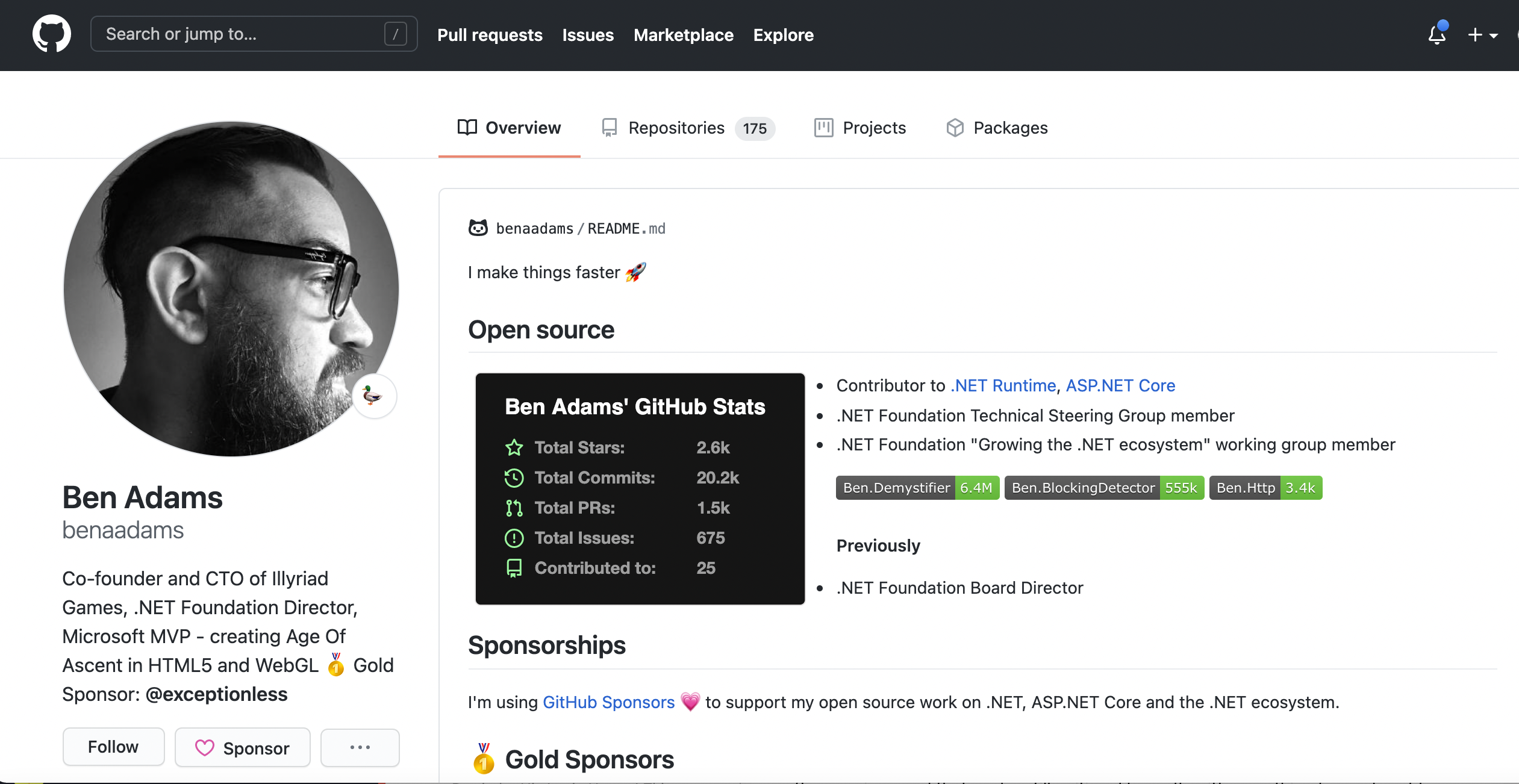Click the Repositories book icon
Image resolution: width=1519 pixels, height=784 pixels.
tap(610, 128)
